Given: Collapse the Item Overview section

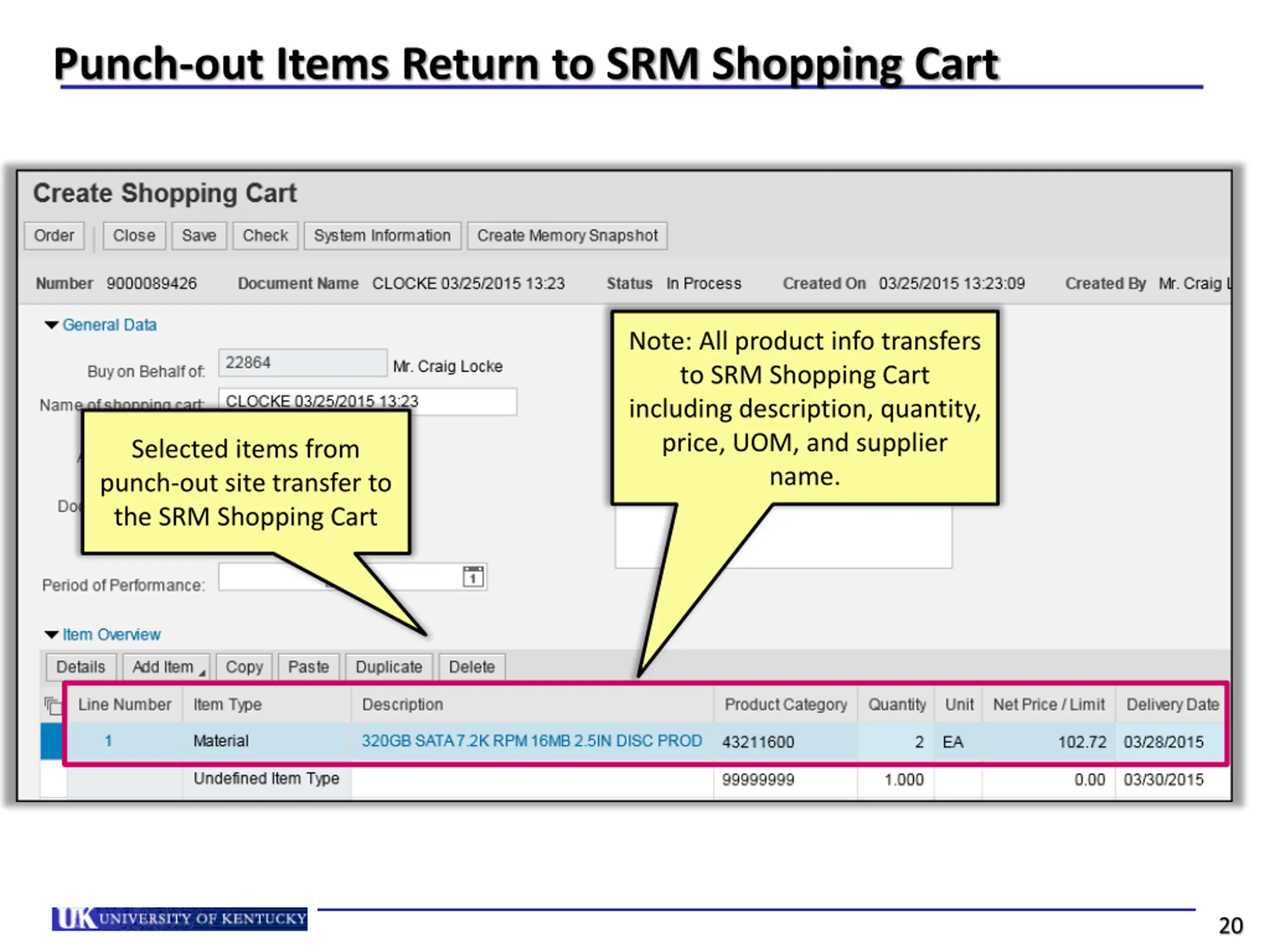Looking at the screenshot, I should tap(51, 635).
